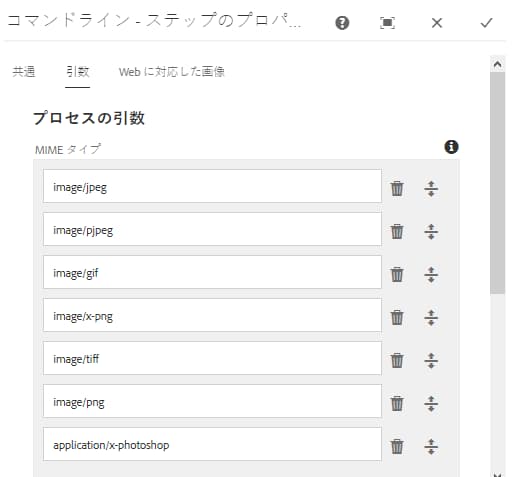The width and height of the screenshot is (514, 477).
Task: Delete the image/jpeg MIME type entry
Action: 397,189
